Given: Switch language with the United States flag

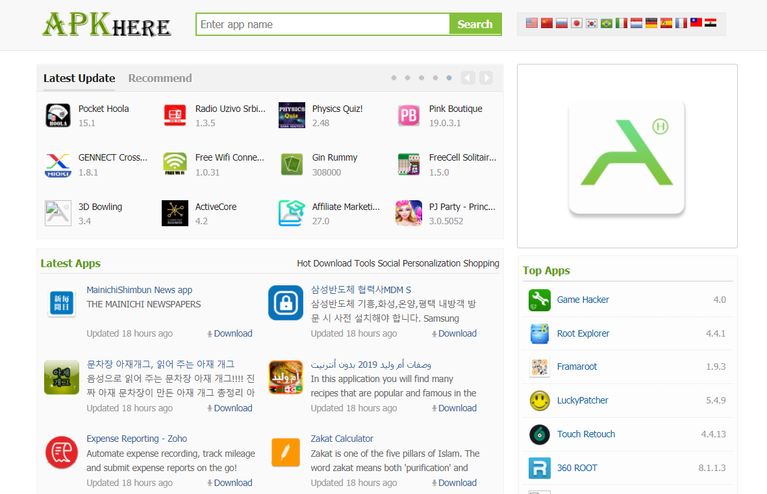Looking at the screenshot, I should tap(532, 23).
